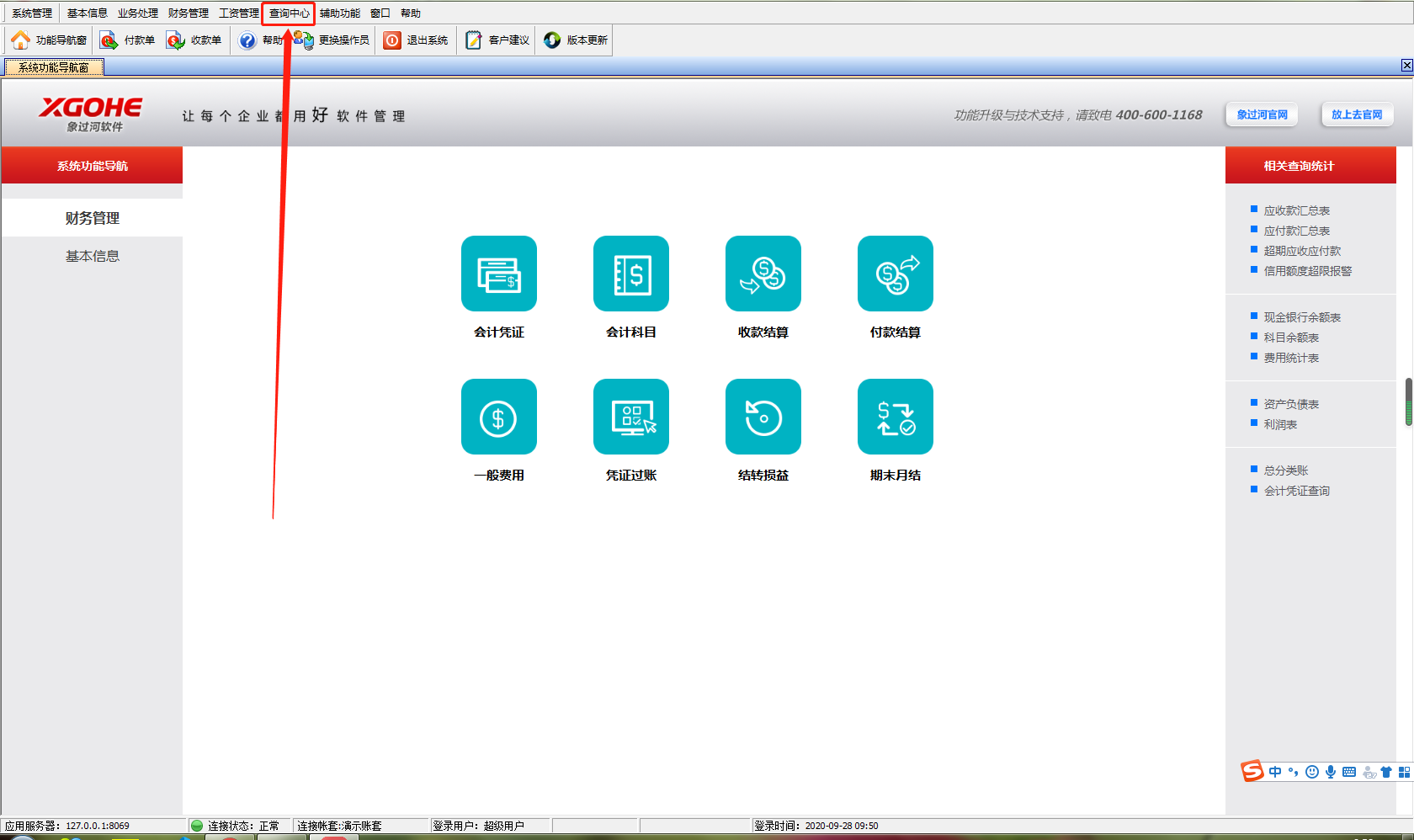Click the 放上去官网 button
This screenshot has height=840, width=1414.
coord(1357,114)
